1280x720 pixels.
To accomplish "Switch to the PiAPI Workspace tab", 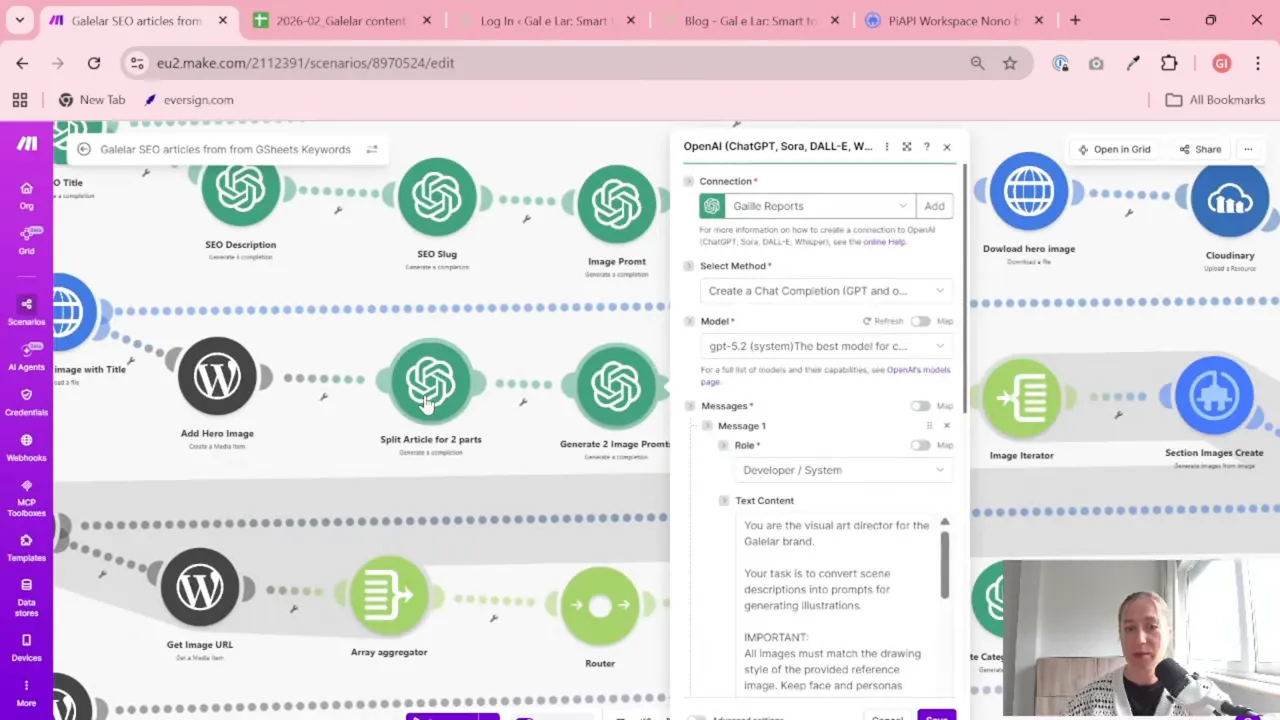I will (x=954, y=20).
